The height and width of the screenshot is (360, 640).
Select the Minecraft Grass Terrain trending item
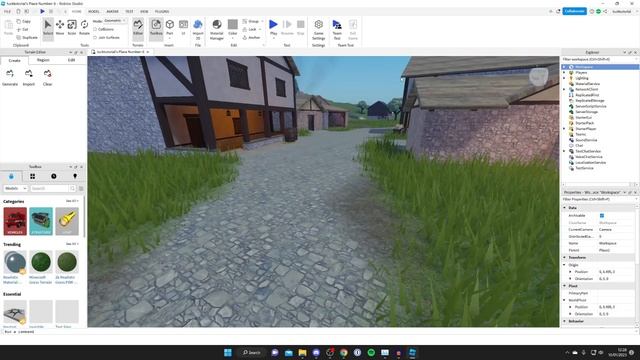[x=41, y=267]
